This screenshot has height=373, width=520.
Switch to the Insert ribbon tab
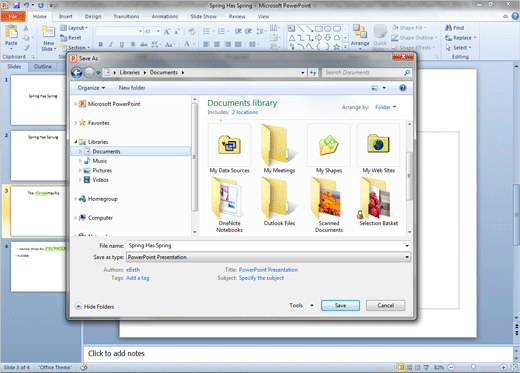point(66,16)
